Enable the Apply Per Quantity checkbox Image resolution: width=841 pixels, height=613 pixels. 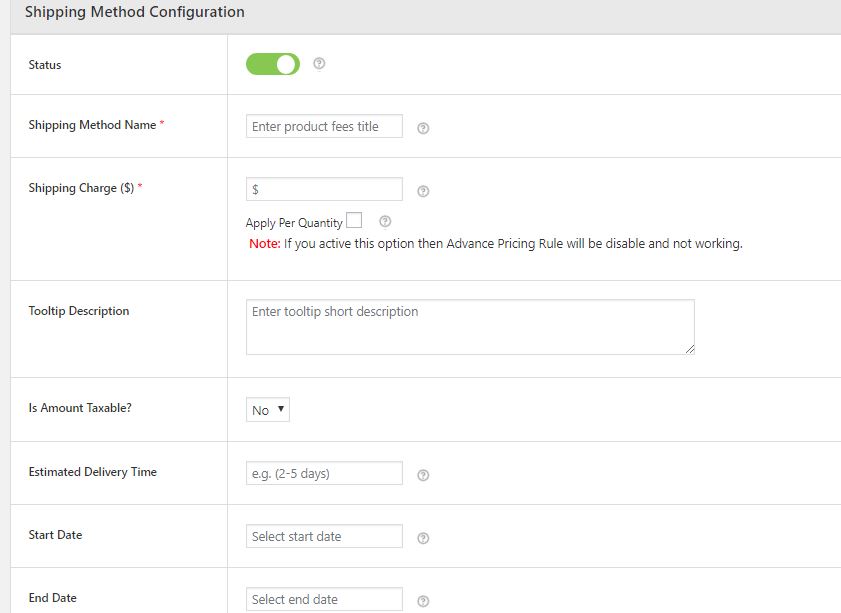[354, 220]
